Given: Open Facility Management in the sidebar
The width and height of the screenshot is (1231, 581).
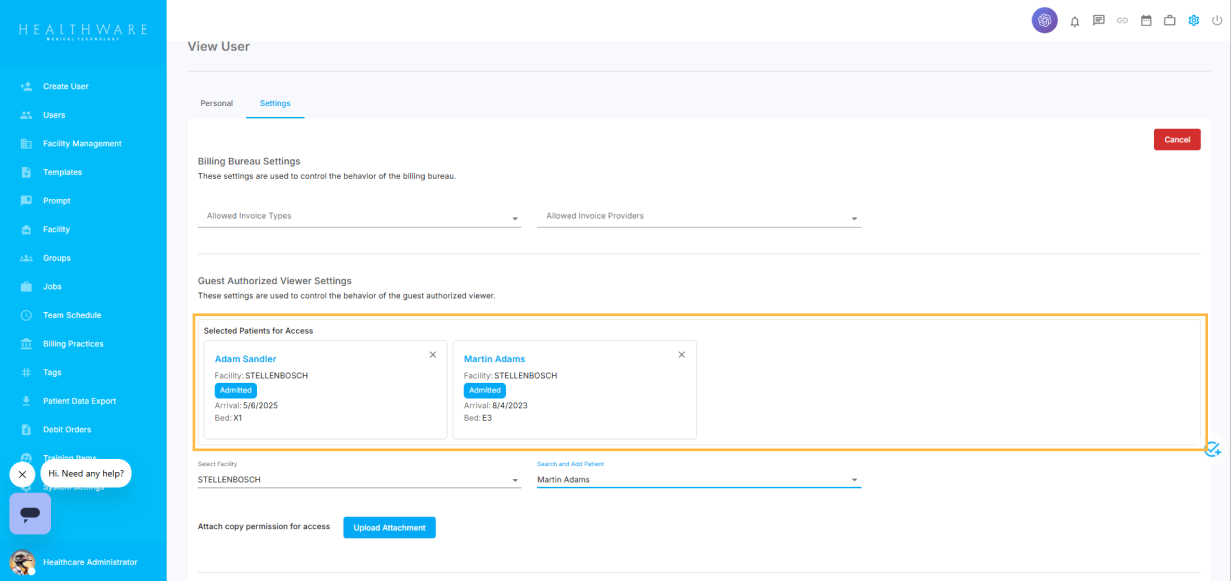Looking at the screenshot, I should tap(82, 144).
